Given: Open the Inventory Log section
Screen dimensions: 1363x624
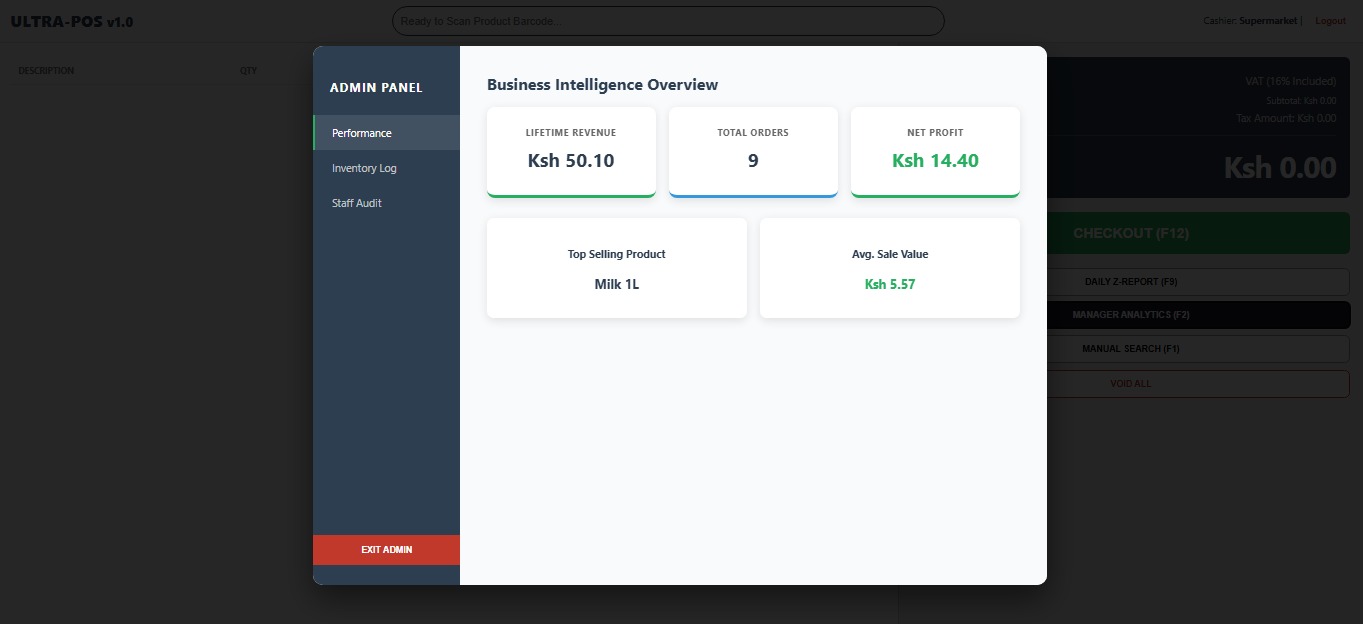Looking at the screenshot, I should point(363,167).
